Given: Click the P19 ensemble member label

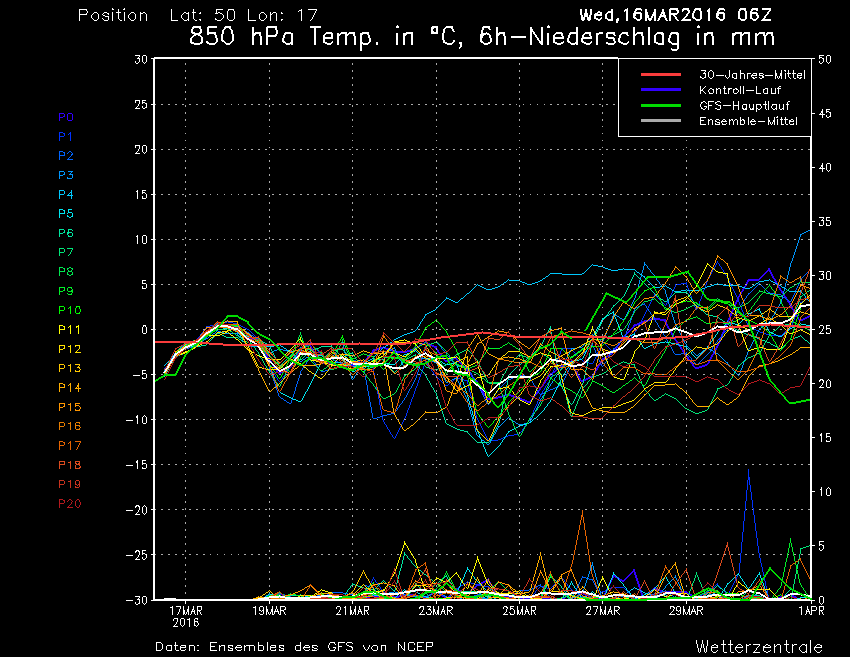Looking at the screenshot, I should click(70, 484).
